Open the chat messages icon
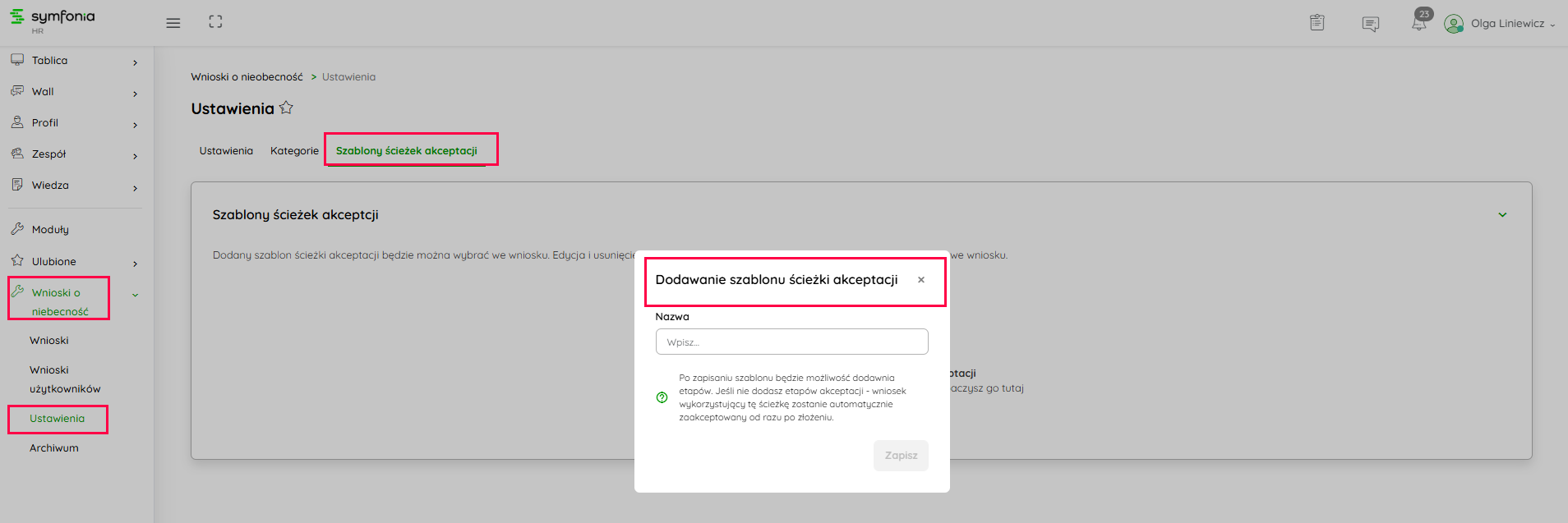1568x523 pixels. point(1370,24)
